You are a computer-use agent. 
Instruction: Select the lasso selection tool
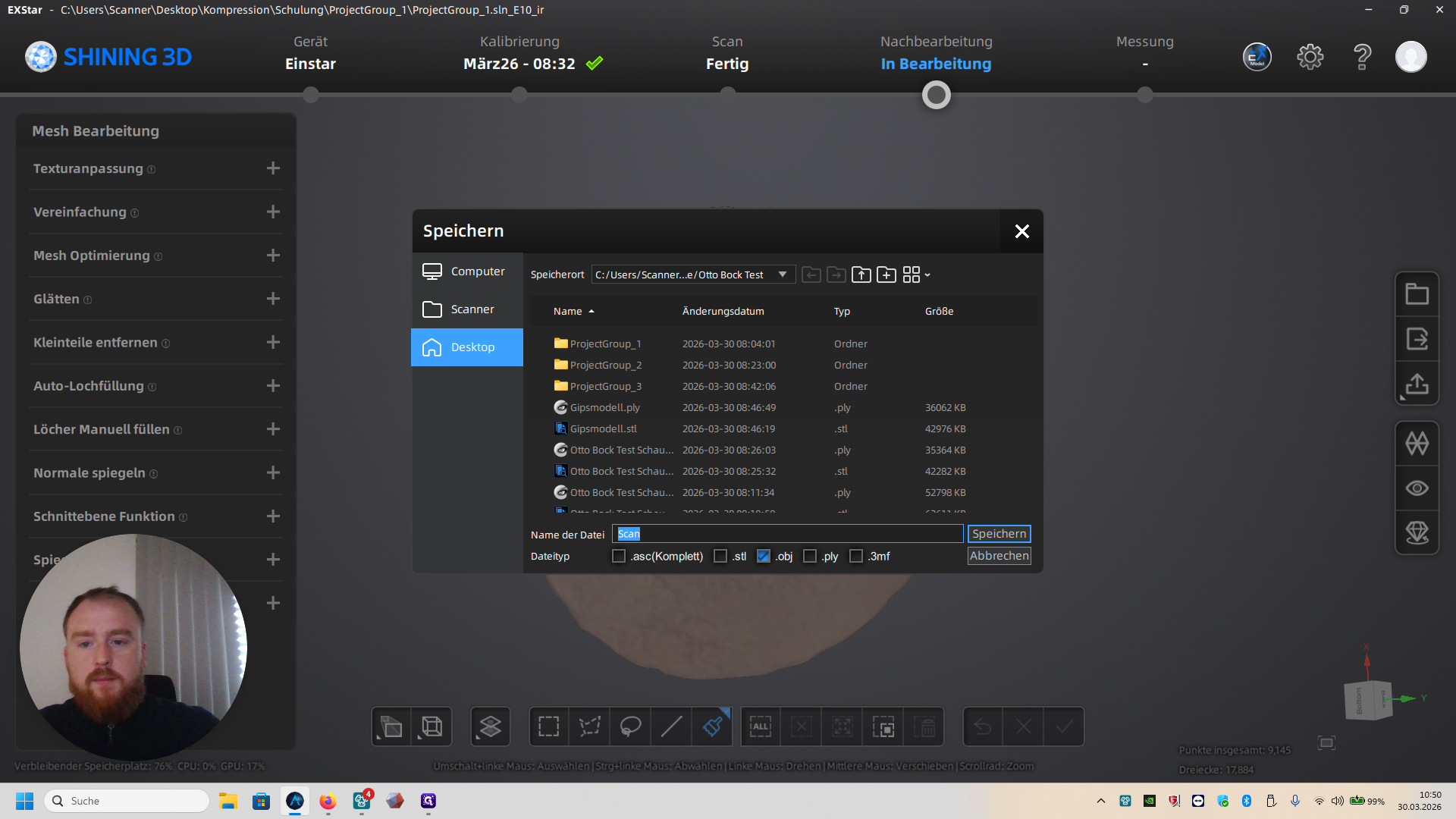pyautogui.click(x=630, y=726)
